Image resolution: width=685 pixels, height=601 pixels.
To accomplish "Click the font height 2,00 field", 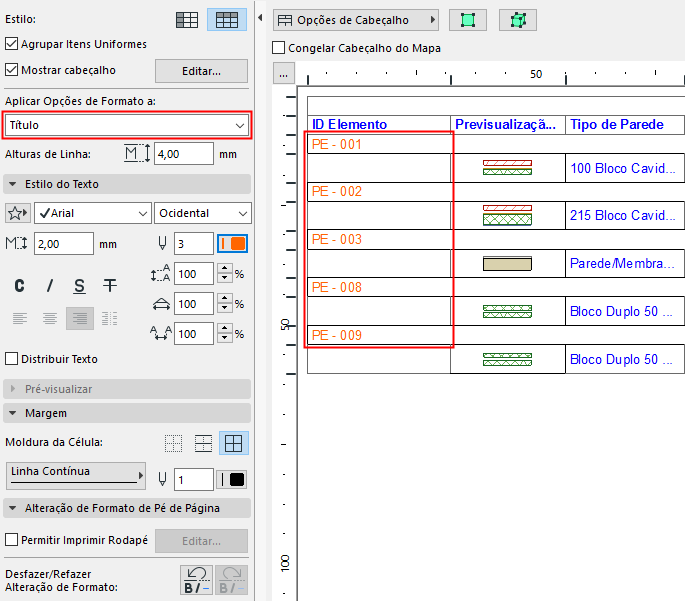I will click(64, 244).
